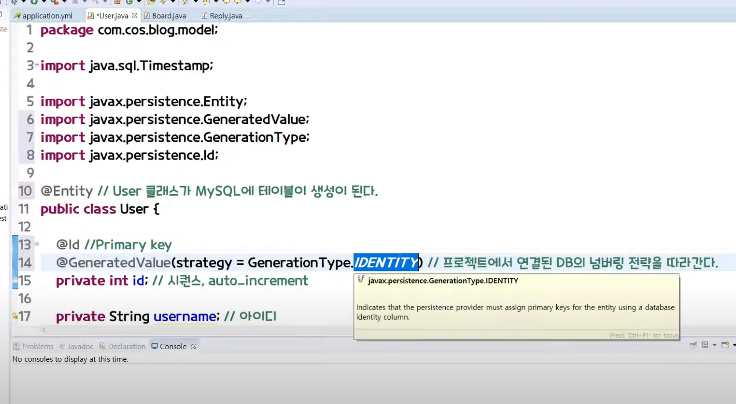Click line number 16 in the gutter
736x404 pixels.
pos(25,298)
